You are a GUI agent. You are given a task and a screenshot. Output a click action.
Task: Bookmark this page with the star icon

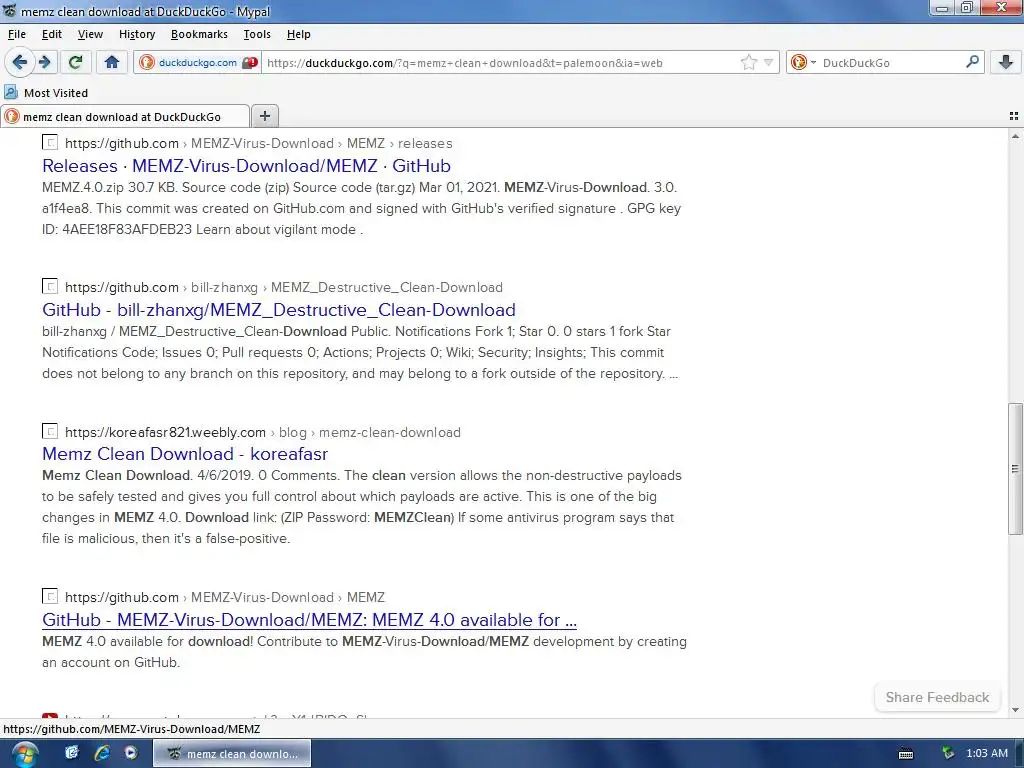[x=748, y=63]
